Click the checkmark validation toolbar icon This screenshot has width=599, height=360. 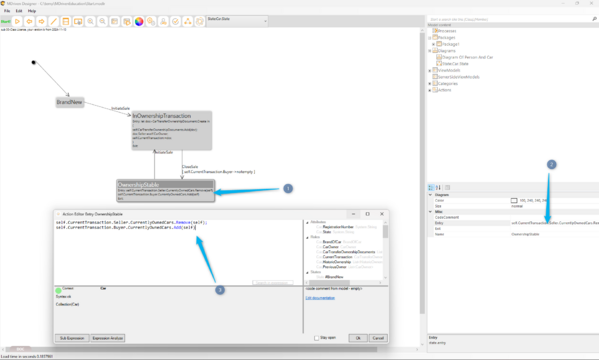(x=175, y=21)
